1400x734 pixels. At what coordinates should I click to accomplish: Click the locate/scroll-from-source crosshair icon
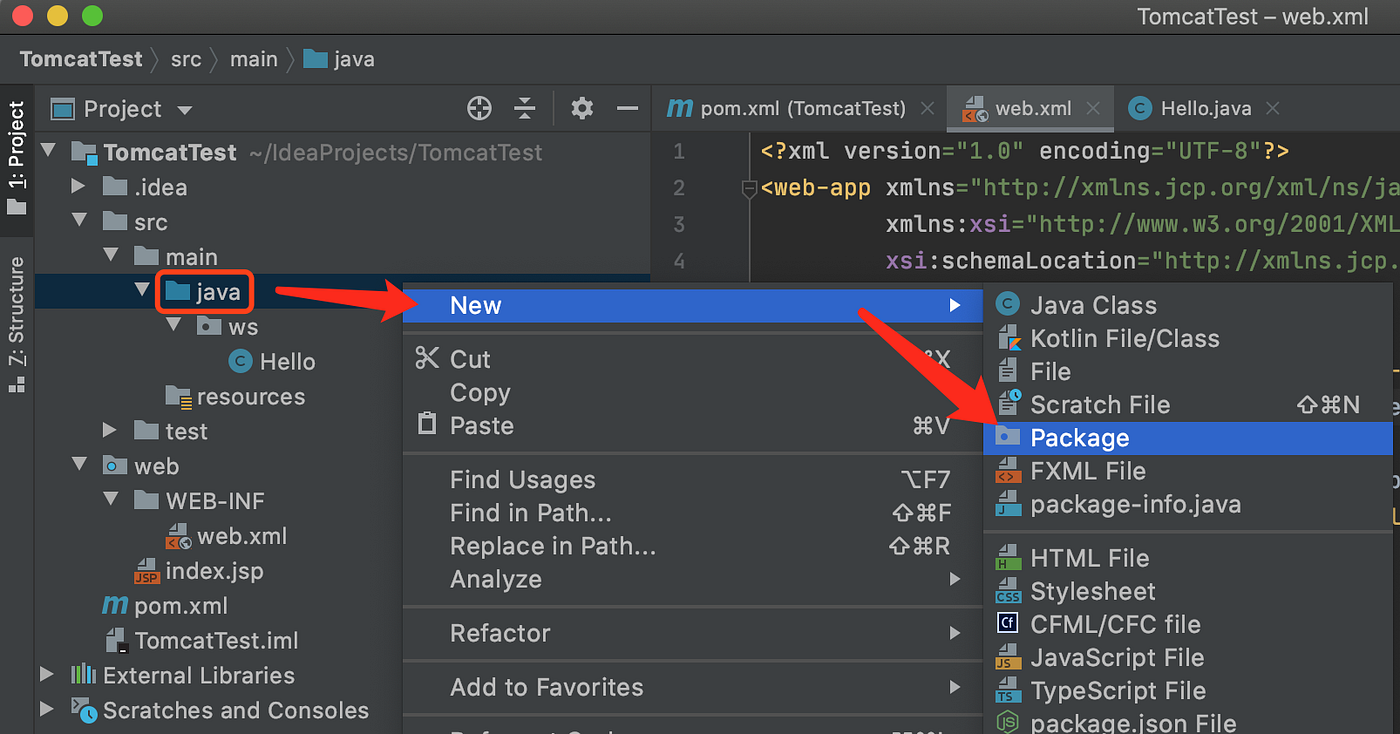pyautogui.click(x=479, y=109)
